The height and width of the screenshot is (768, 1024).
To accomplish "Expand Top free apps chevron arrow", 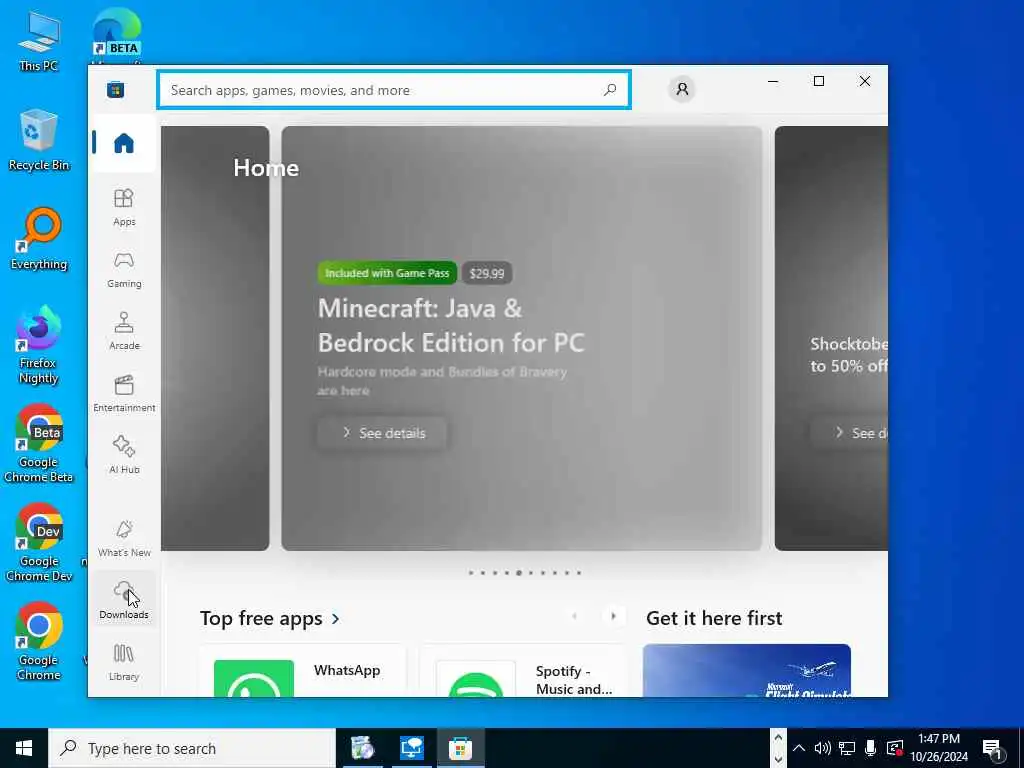I will [336, 618].
